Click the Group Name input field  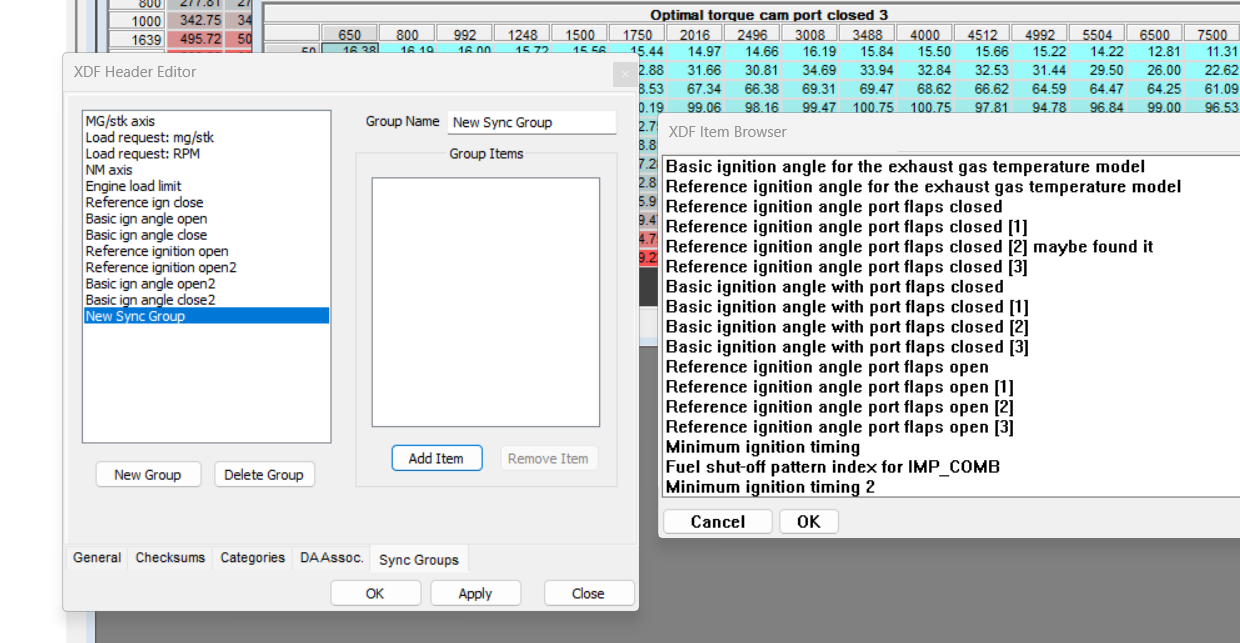(x=531, y=122)
